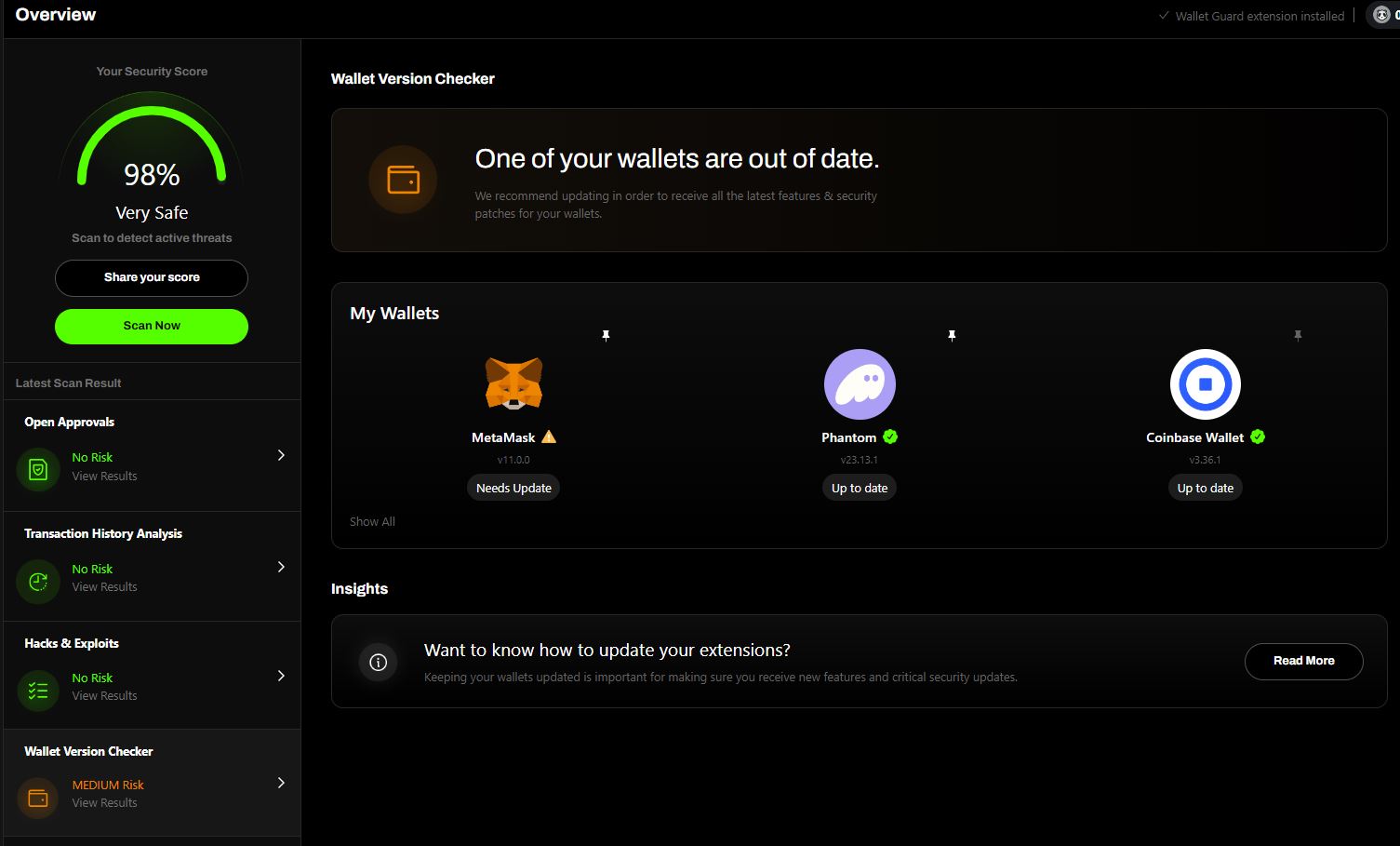Select the Overview heading

point(55,14)
